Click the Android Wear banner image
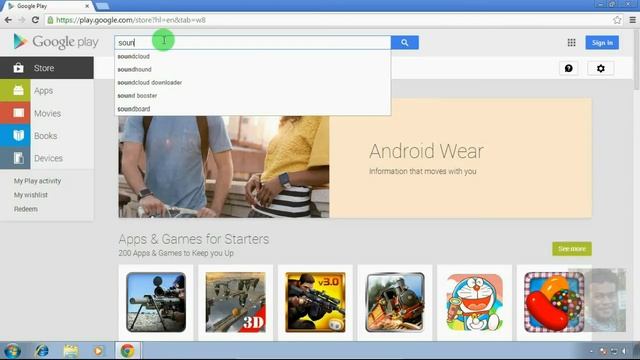Screen dimensions: 640x360 (224, 167)
